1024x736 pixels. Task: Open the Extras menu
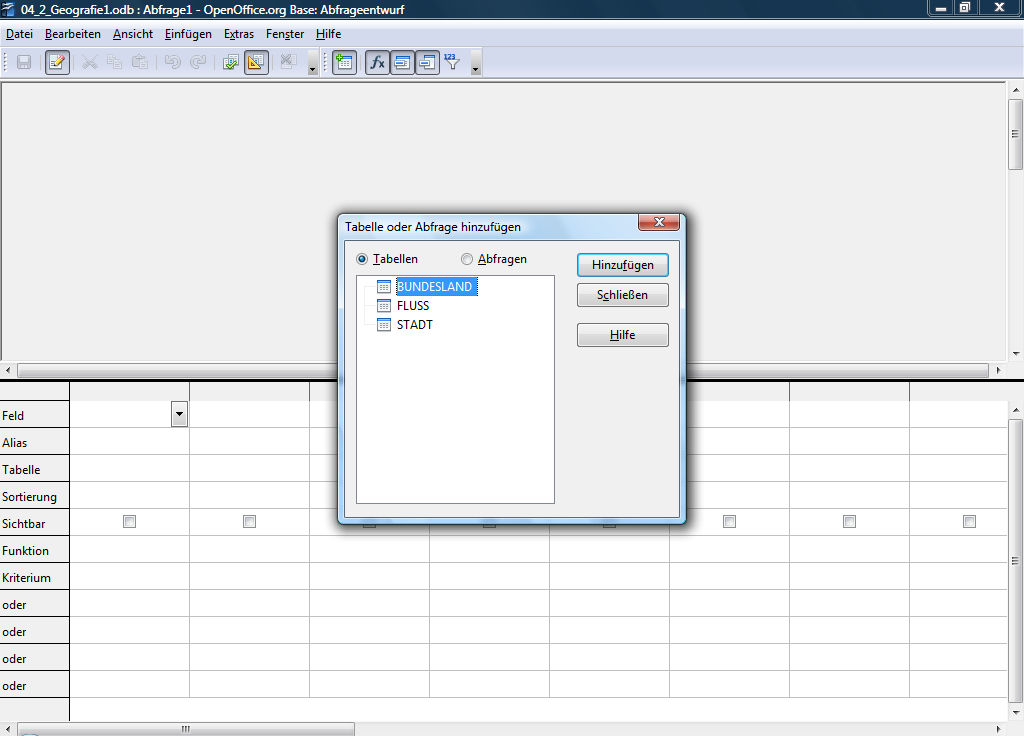coord(239,34)
